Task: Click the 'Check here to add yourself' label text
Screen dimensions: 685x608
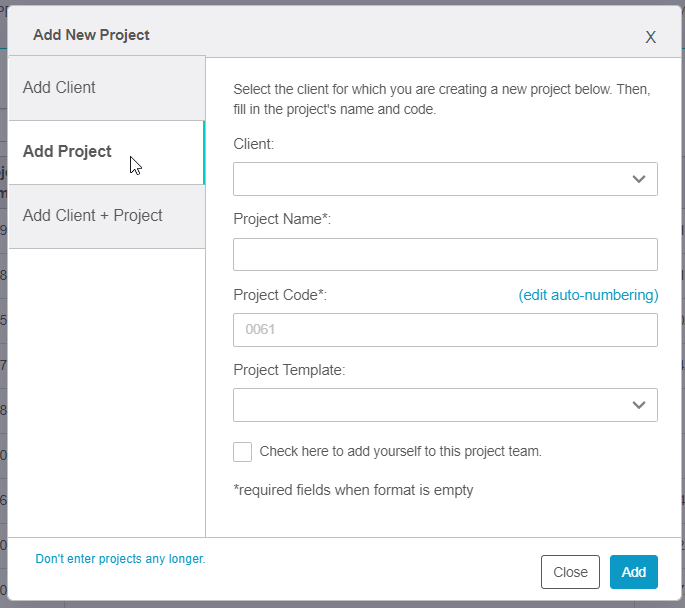Action: click(400, 451)
